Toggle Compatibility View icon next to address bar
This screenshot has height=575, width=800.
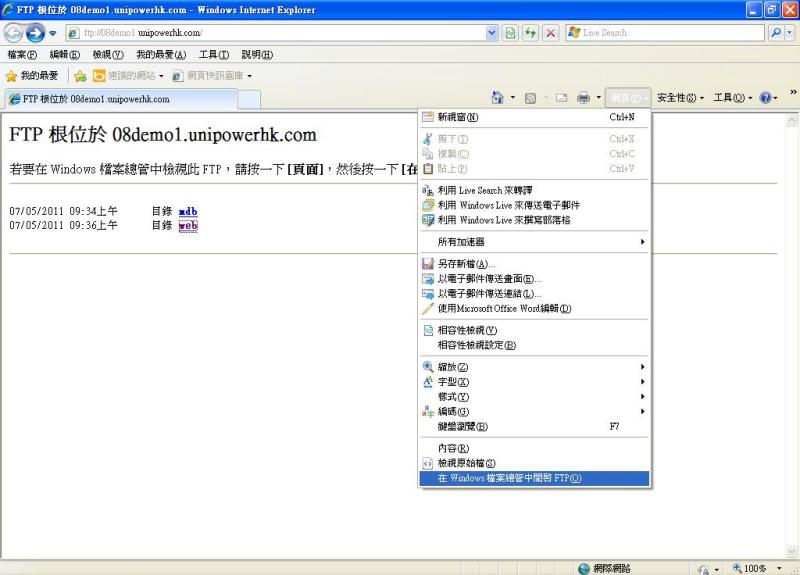pyautogui.click(x=510, y=33)
